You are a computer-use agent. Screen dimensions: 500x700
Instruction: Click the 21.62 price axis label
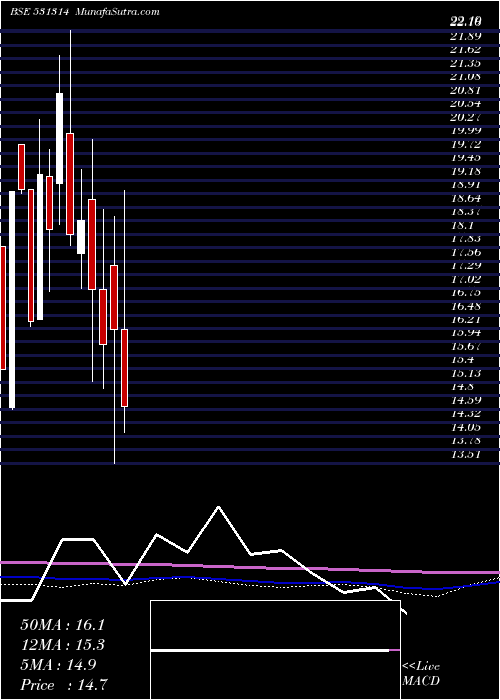point(466,49)
